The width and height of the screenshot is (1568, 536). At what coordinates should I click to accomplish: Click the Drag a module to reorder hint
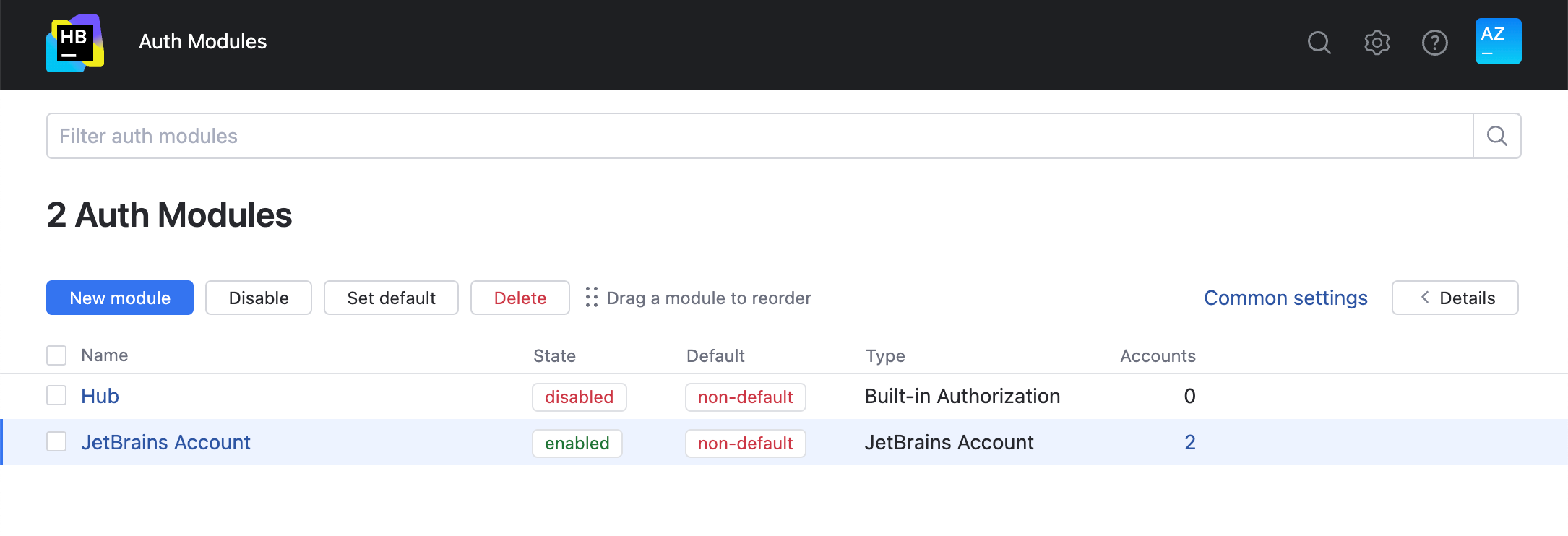click(x=709, y=298)
